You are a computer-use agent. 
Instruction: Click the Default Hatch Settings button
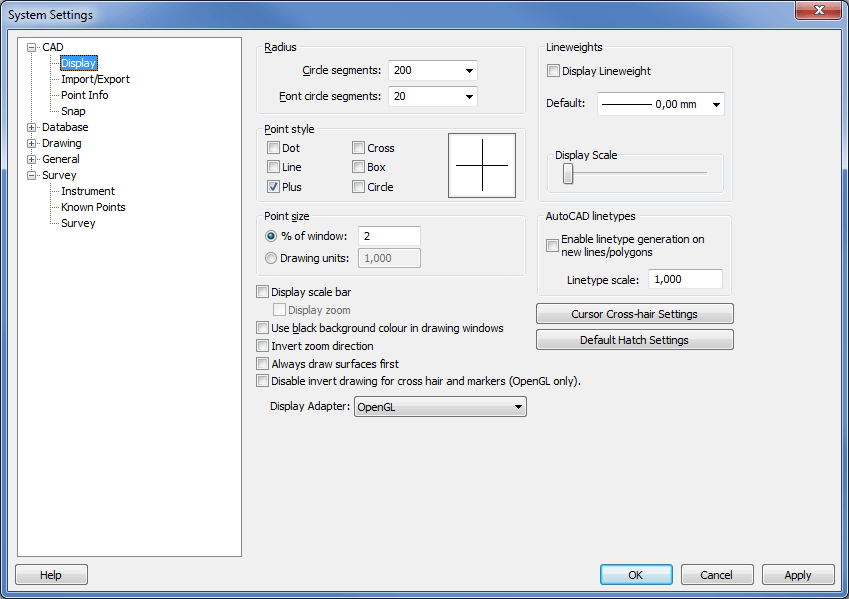click(x=634, y=340)
